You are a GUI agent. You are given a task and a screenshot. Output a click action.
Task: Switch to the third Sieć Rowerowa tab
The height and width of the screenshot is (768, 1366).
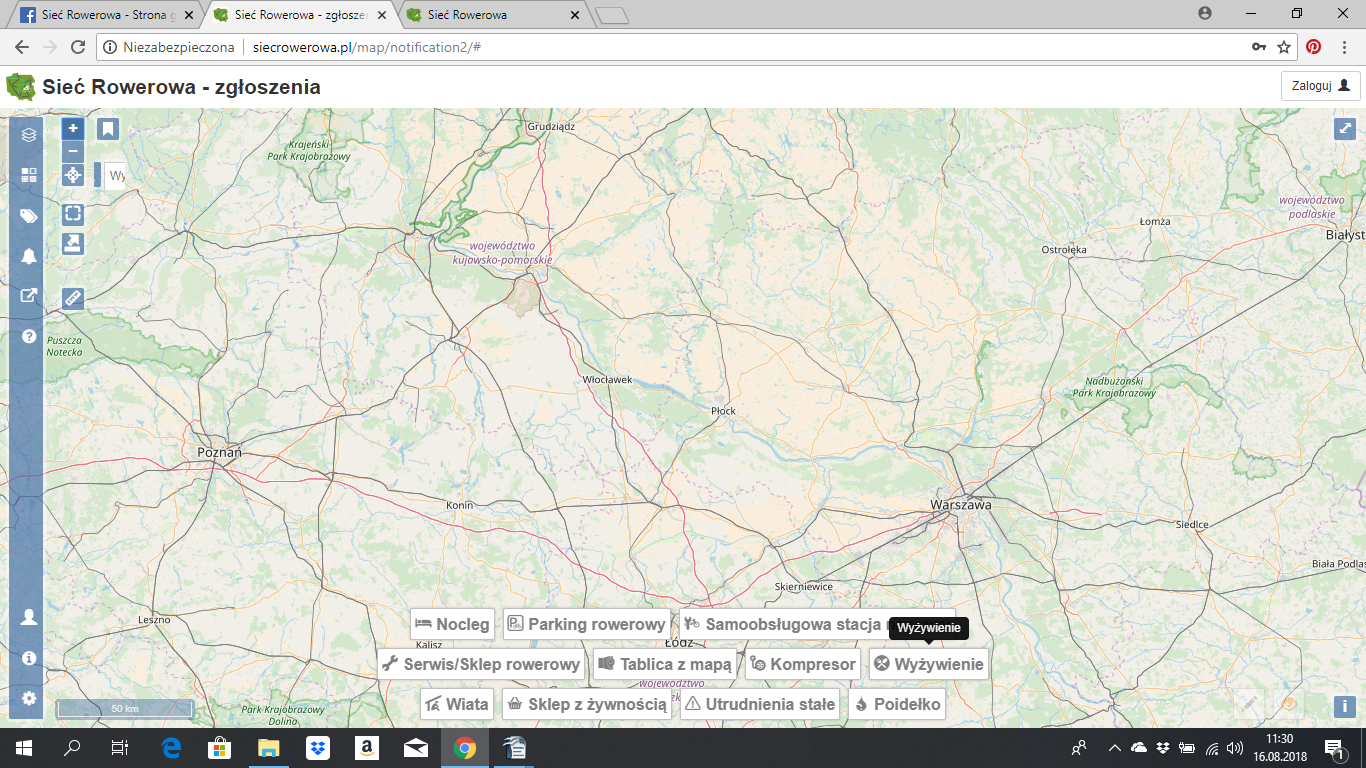pyautogui.click(x=490, y=15)
